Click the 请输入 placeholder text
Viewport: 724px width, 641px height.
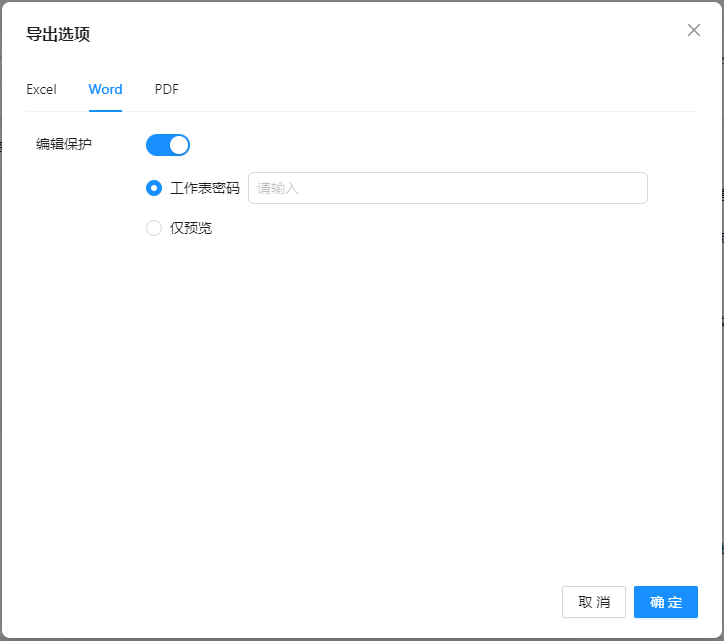pyautogui.click(x=278, y=188)
